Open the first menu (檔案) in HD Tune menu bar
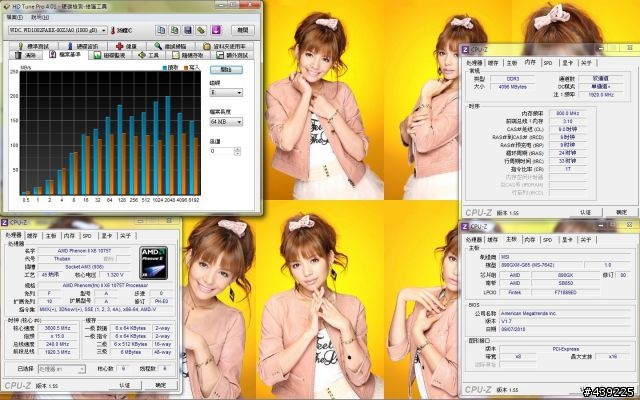Image resolution: width=640 pixels, height=400 pixels. (15, 17)
